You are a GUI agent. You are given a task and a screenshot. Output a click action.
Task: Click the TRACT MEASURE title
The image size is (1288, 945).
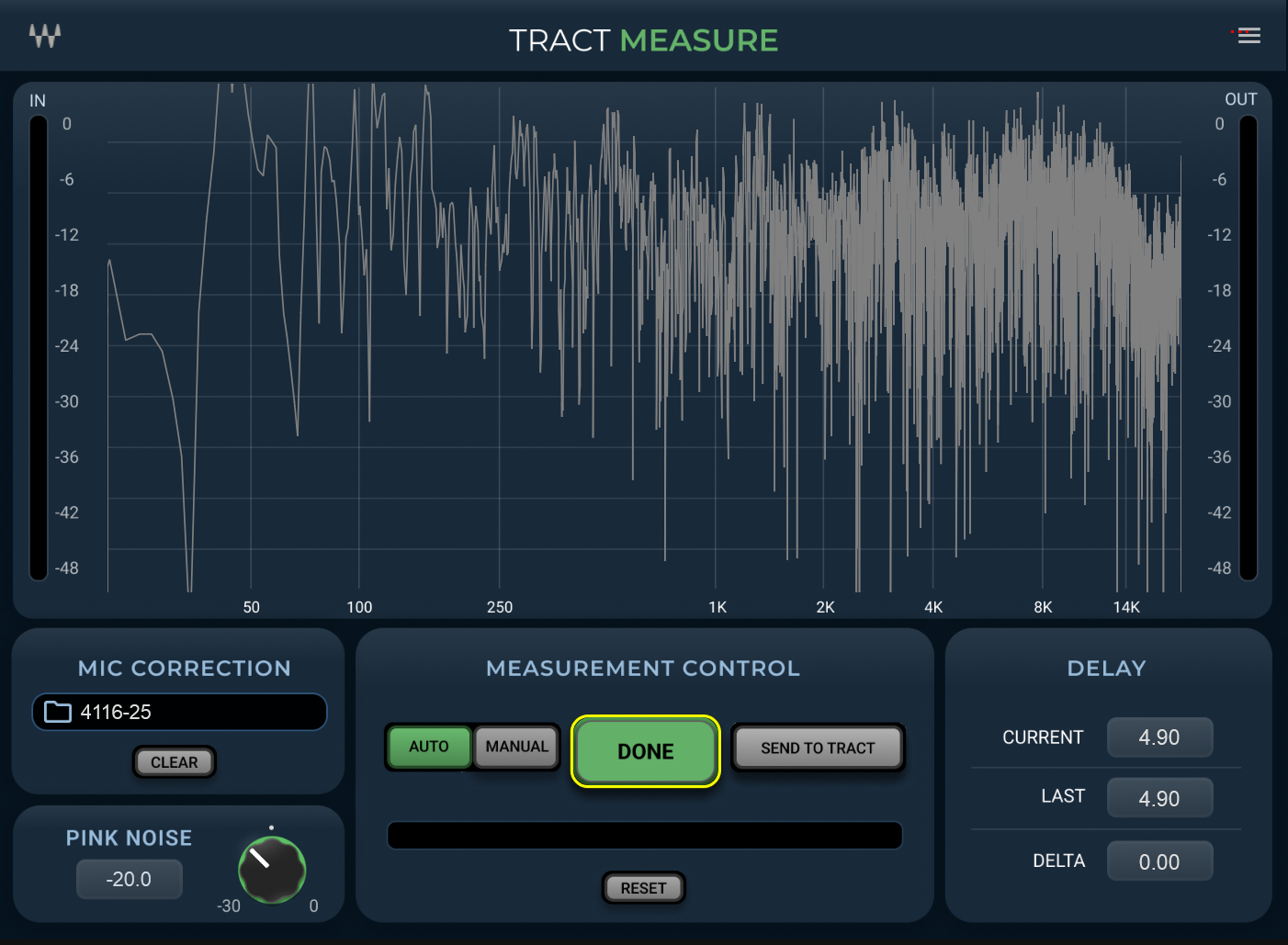643,39
